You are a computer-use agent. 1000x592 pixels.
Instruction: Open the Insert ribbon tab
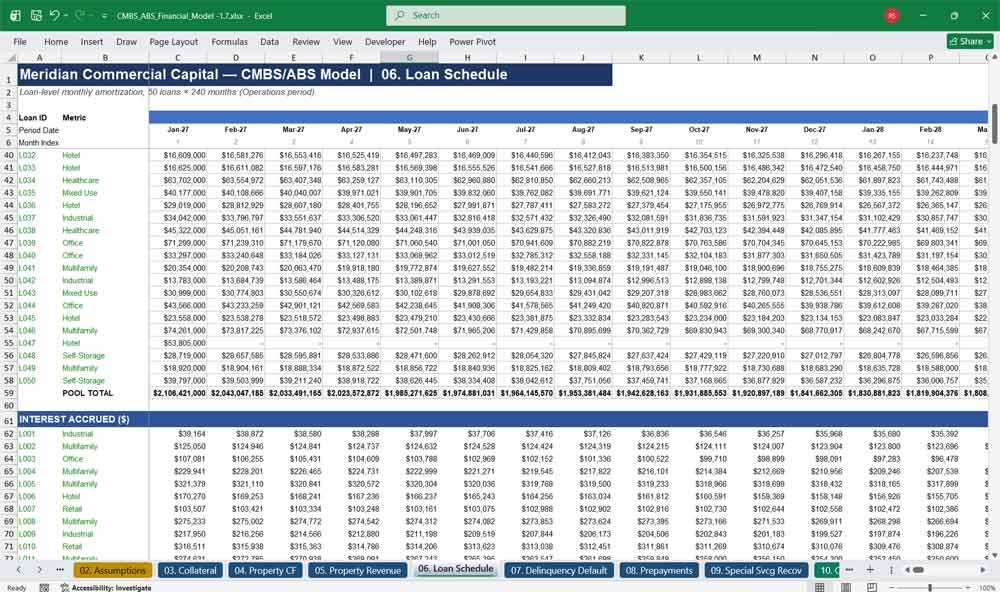click(x=92, y=41)
